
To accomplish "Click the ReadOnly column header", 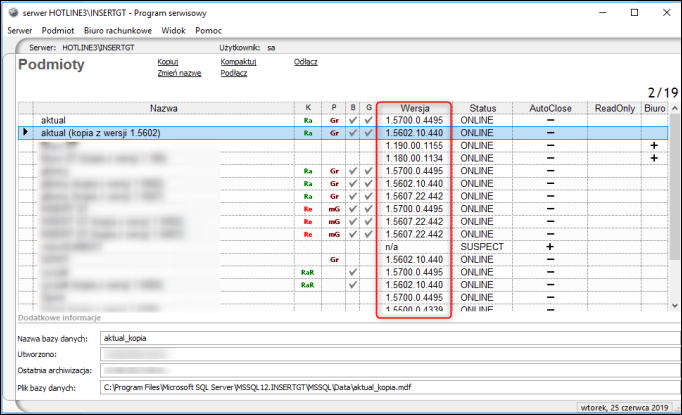I will [615, 108].
